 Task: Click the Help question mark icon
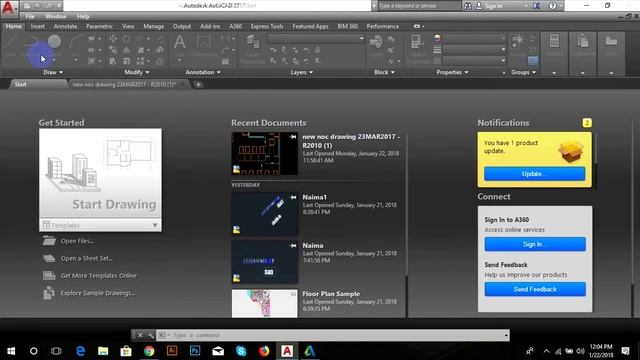(552, 6)
